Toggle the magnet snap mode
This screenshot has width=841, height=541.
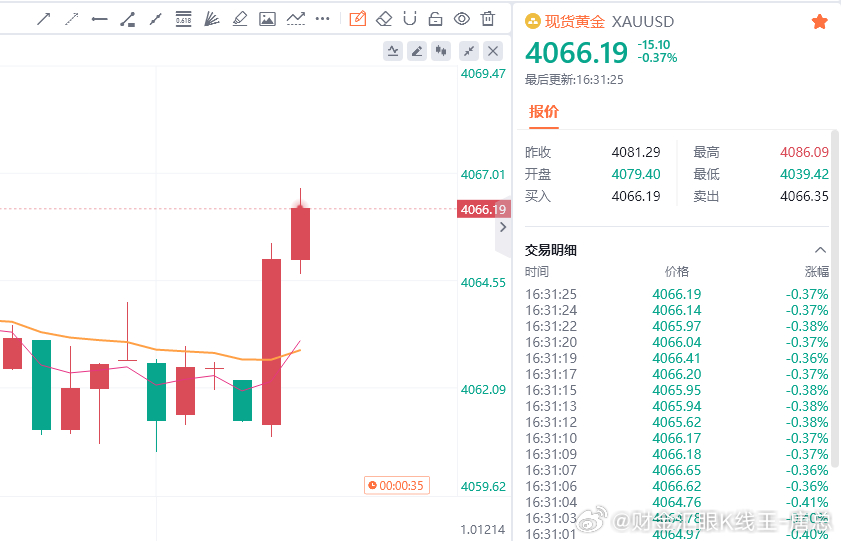(410, 19)
